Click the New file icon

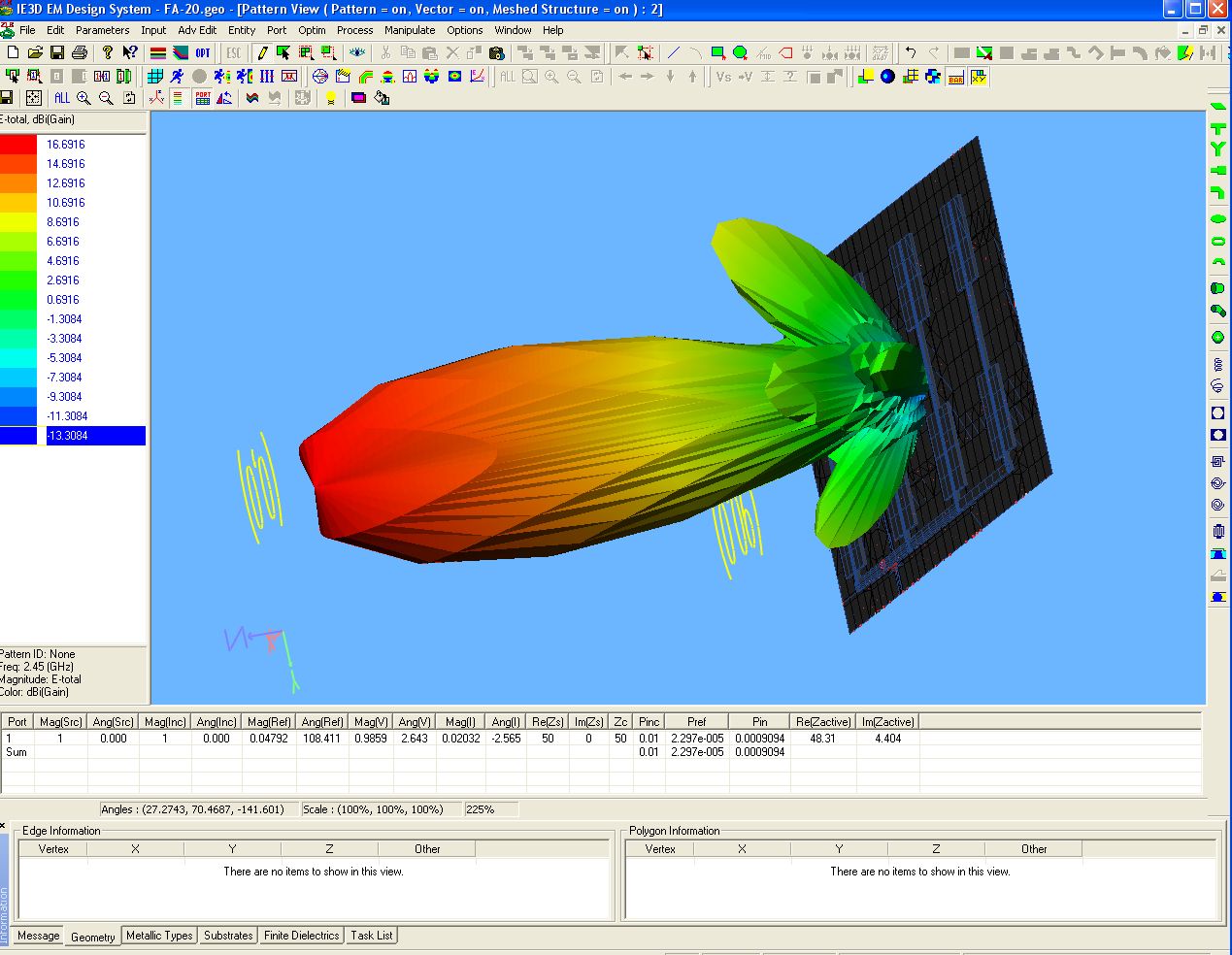point(13,52)
